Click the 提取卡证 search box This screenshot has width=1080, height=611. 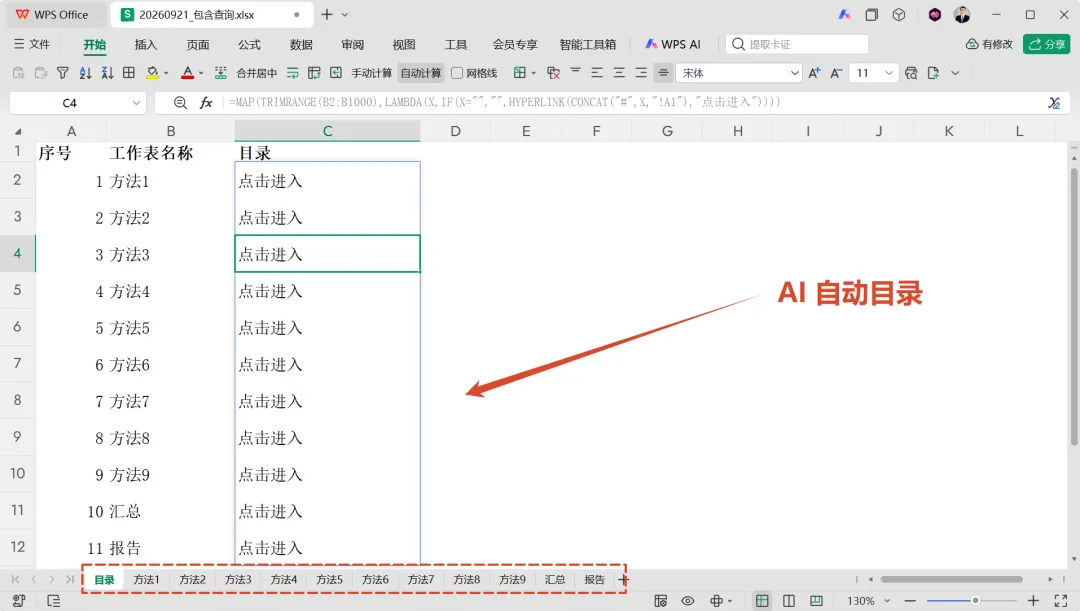pos(797,44)
